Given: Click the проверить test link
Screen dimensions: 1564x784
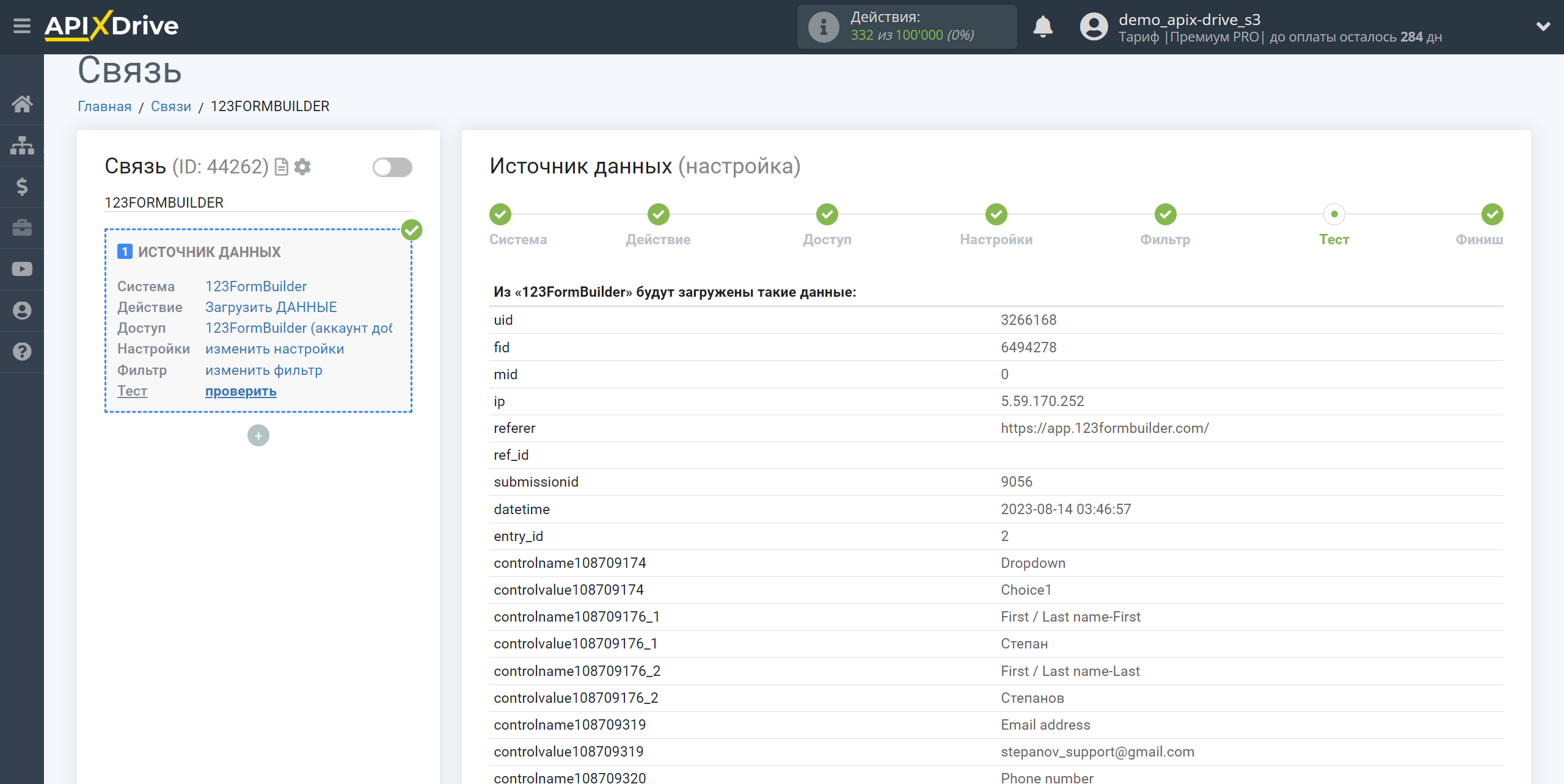Looking at the screenshot, I should [x=241, y=391].
